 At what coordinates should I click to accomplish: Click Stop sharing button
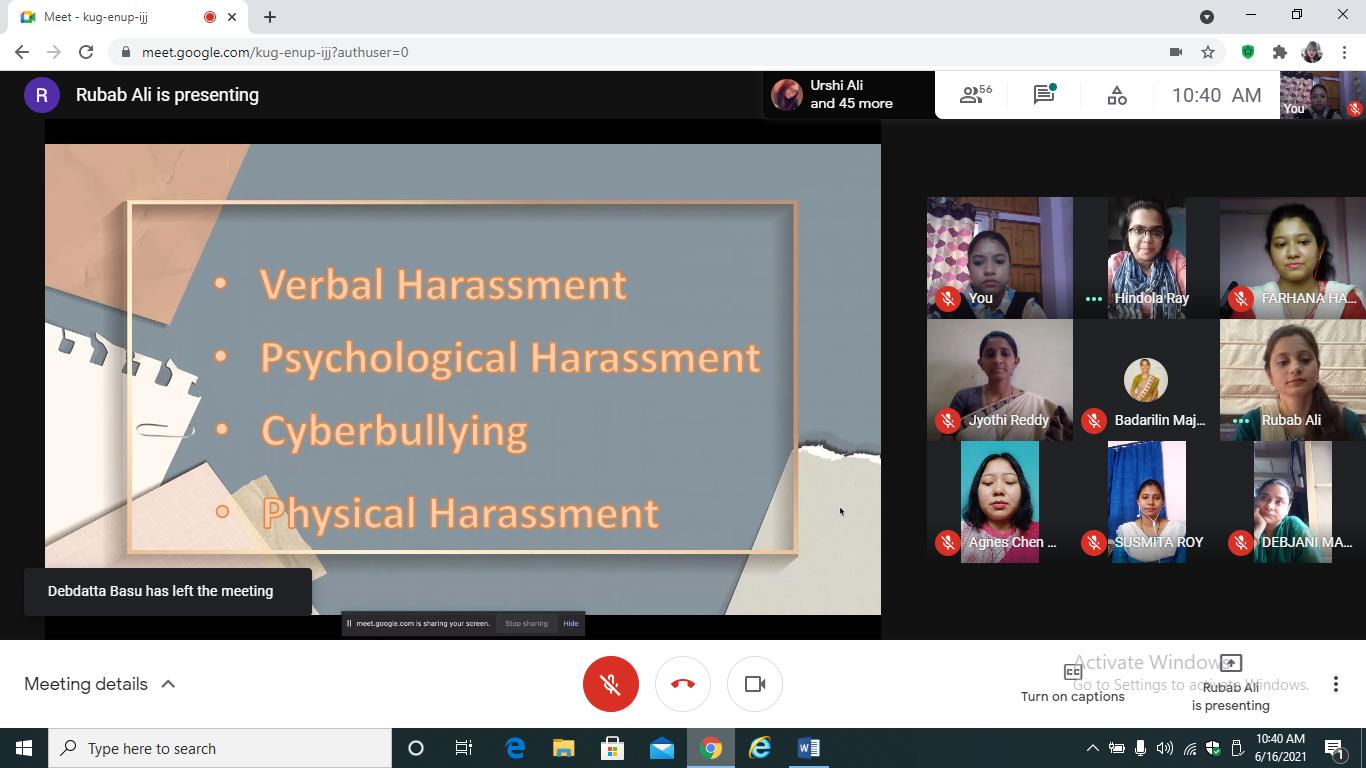(x=526, y=623)
